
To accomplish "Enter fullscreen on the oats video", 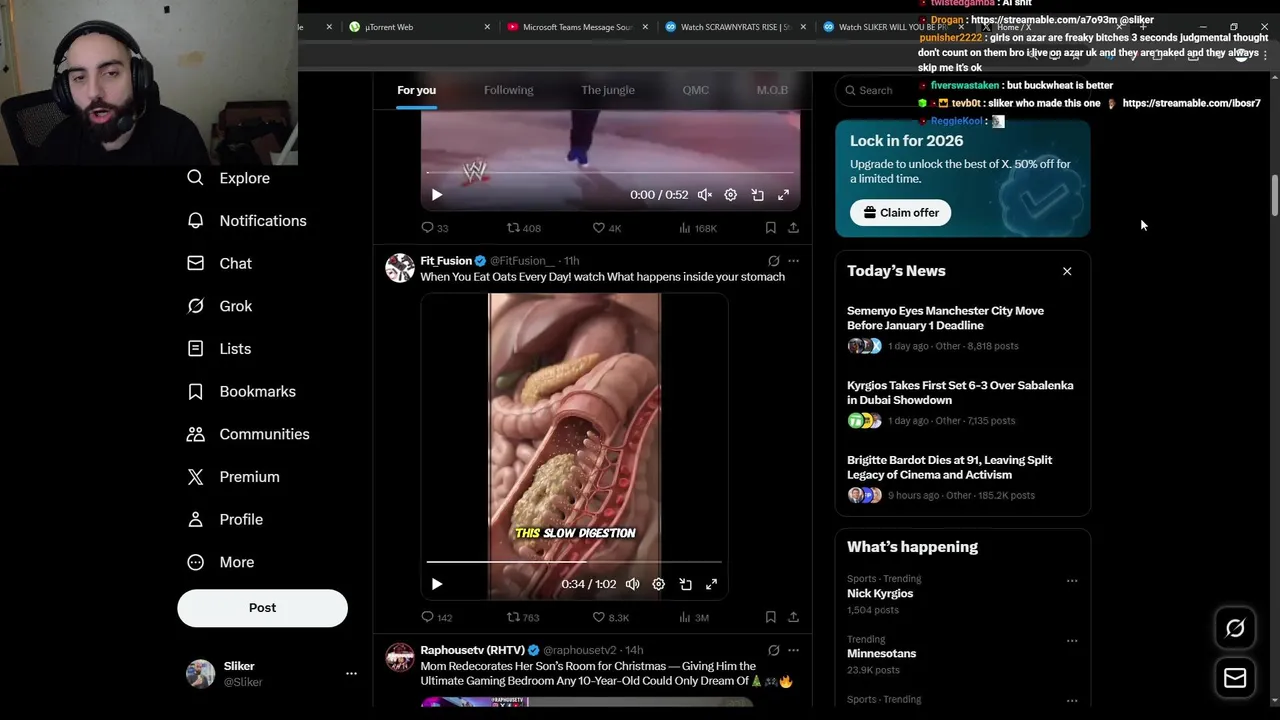I will [x=711, y=584].
